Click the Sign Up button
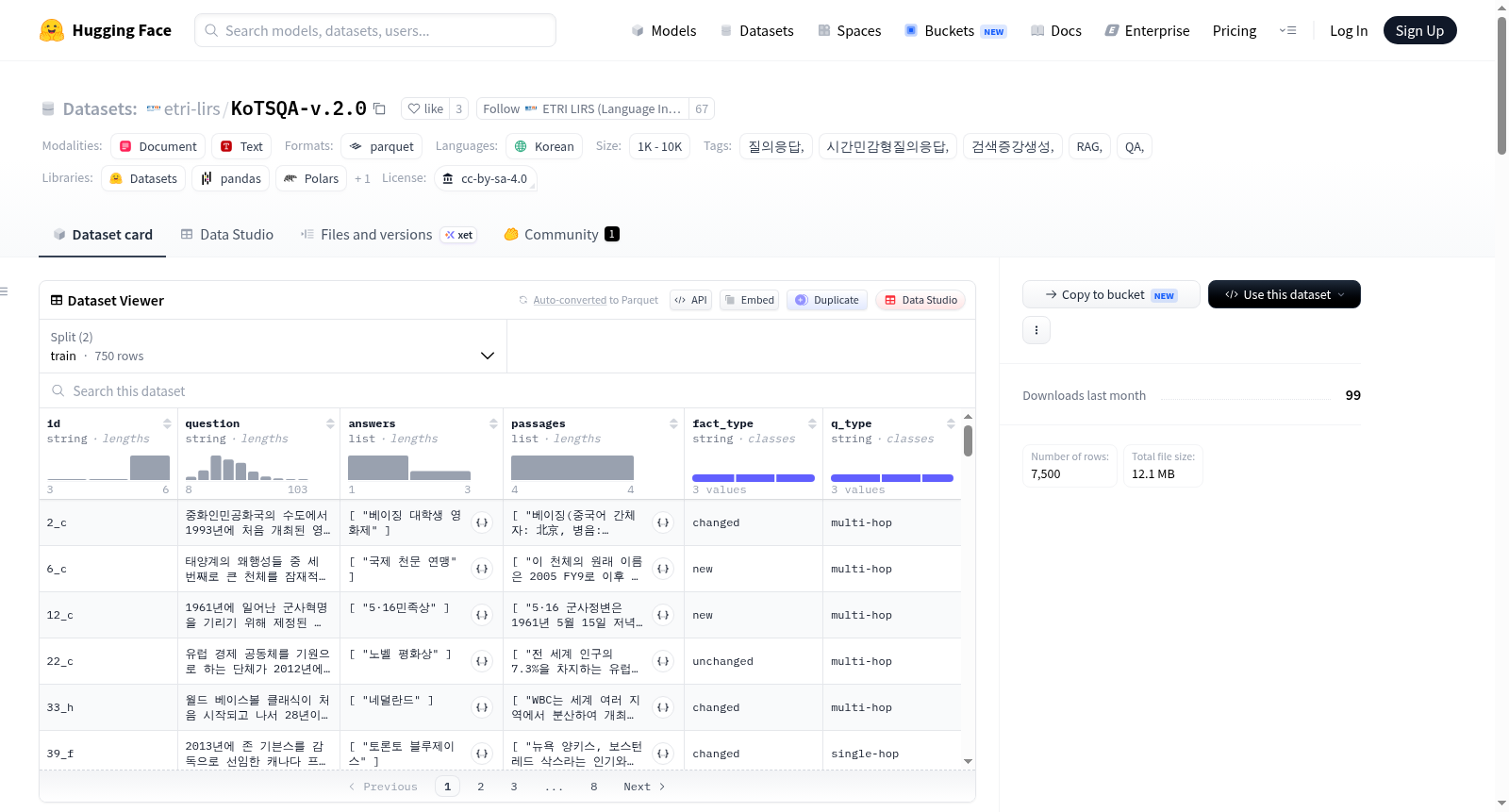1509x812 pixels. pos(1419,30)
